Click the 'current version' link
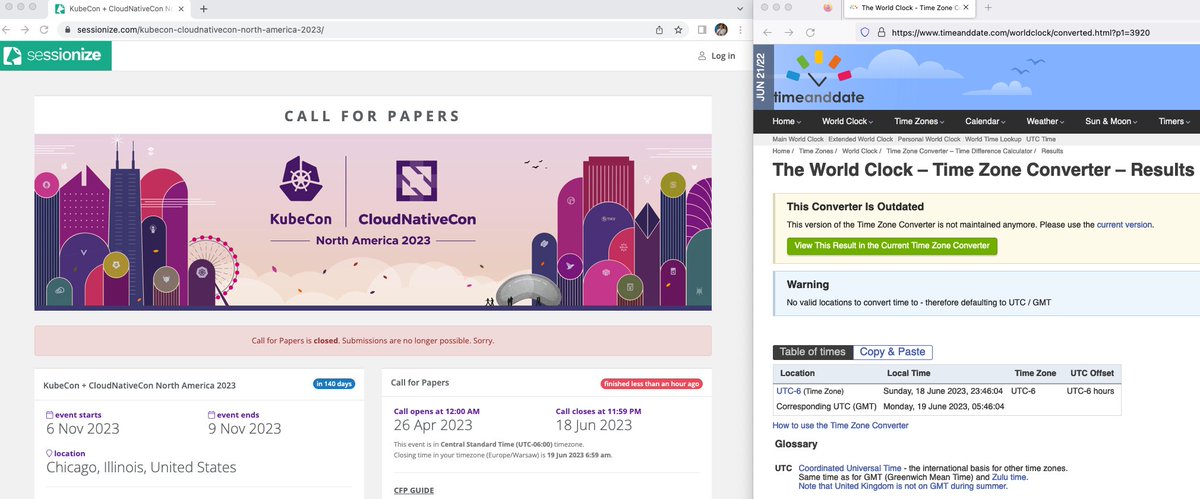 tap(1124, 224)
